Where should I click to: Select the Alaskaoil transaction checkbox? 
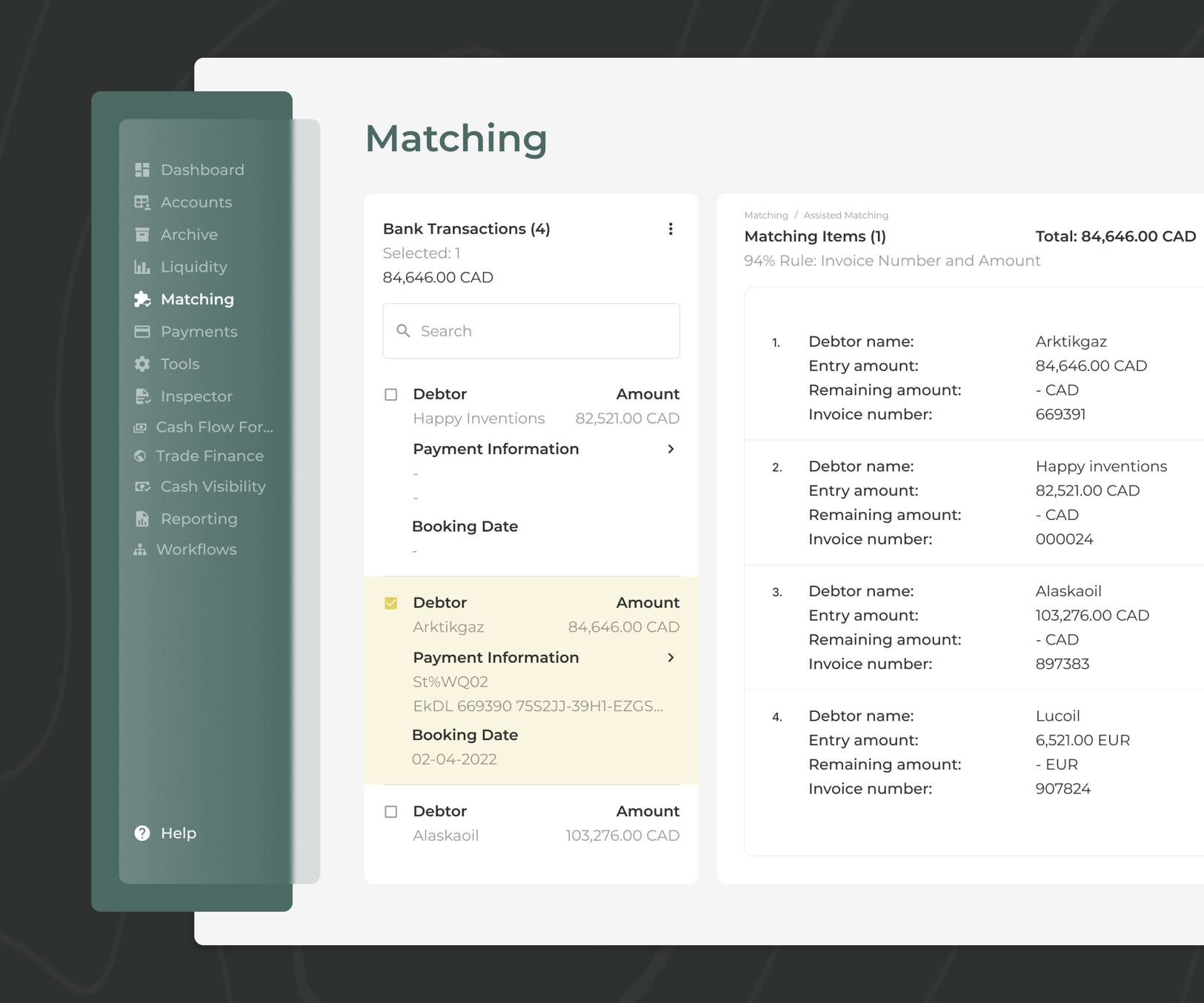pos(391,812)
